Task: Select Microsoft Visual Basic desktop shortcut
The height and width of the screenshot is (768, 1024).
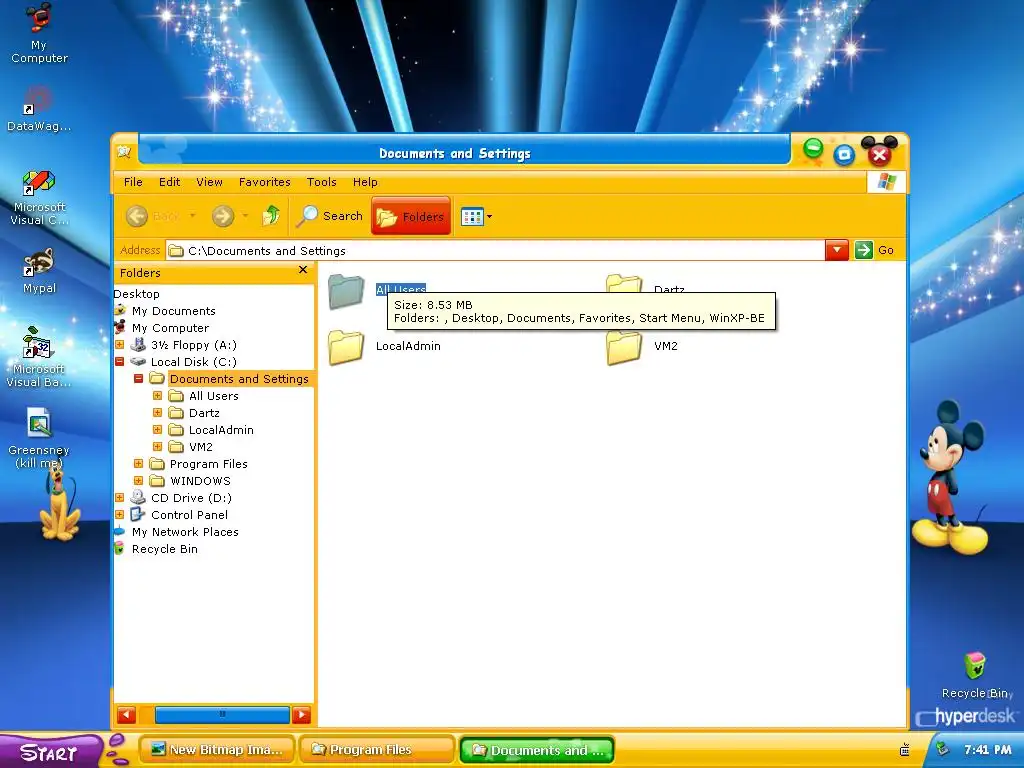Action: pyautogui.click(x=39, y=357)
